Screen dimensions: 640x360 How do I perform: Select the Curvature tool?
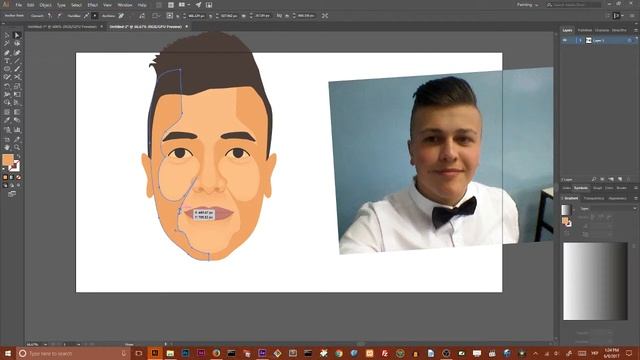click(17, 52)
